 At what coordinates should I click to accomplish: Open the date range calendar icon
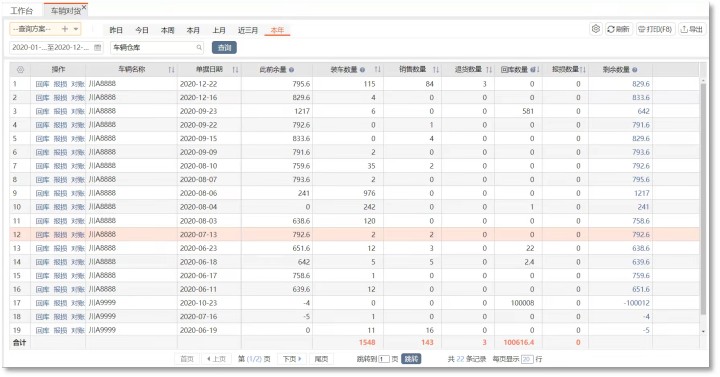pyautogui.click(x=97, y=47)
